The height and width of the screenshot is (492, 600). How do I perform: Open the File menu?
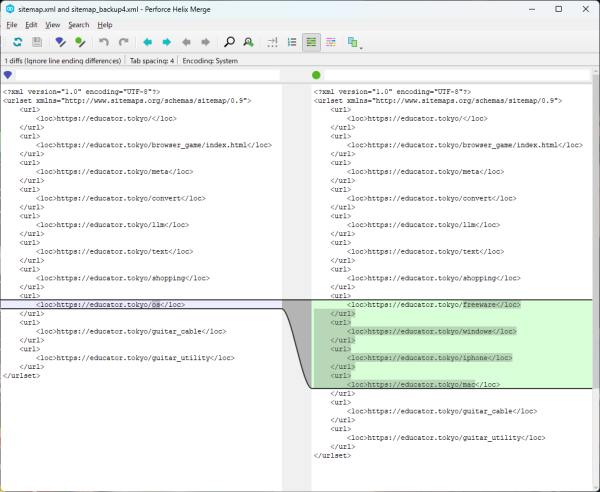coord(12,25)
